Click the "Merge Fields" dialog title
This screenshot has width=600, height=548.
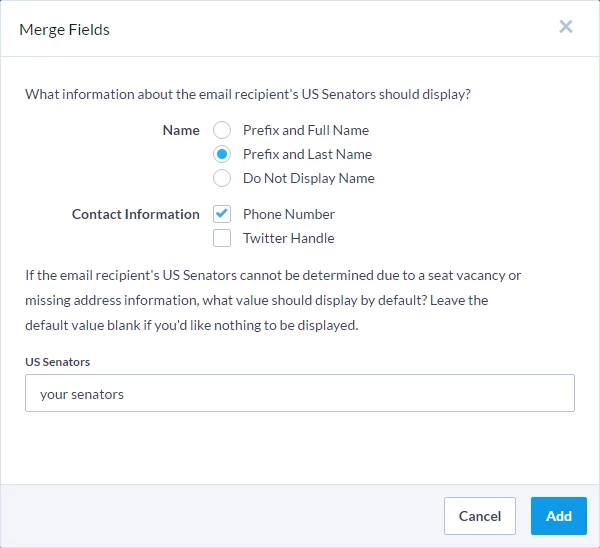tap(65, 29)
